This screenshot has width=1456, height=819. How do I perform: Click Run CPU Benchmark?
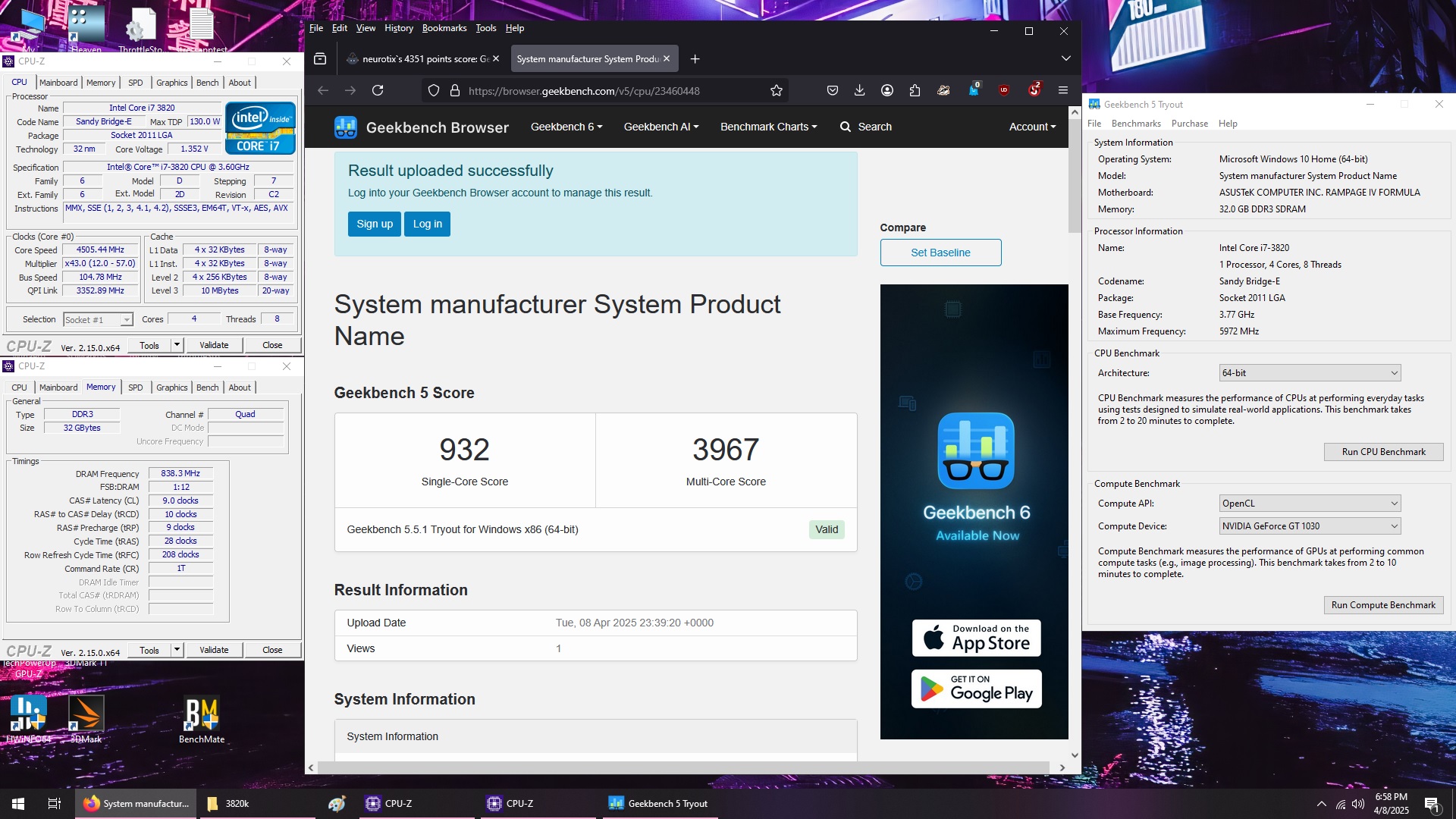point(1383,452)
